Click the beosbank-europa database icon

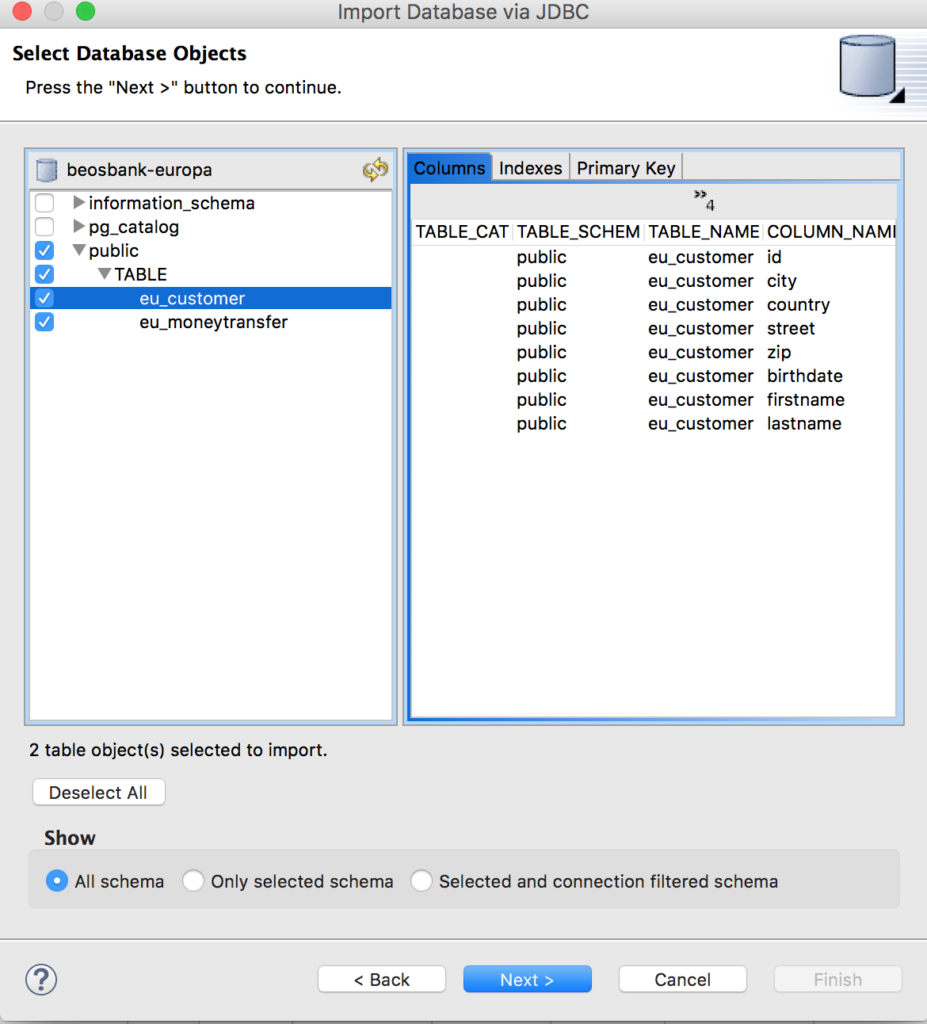click(46, 170)
